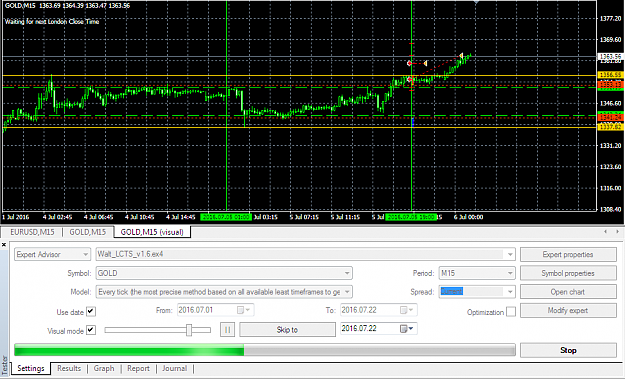Click the 6 Jul 00:00 time label
The width and height of the screenshot is (625, 380).
(468, 217)
